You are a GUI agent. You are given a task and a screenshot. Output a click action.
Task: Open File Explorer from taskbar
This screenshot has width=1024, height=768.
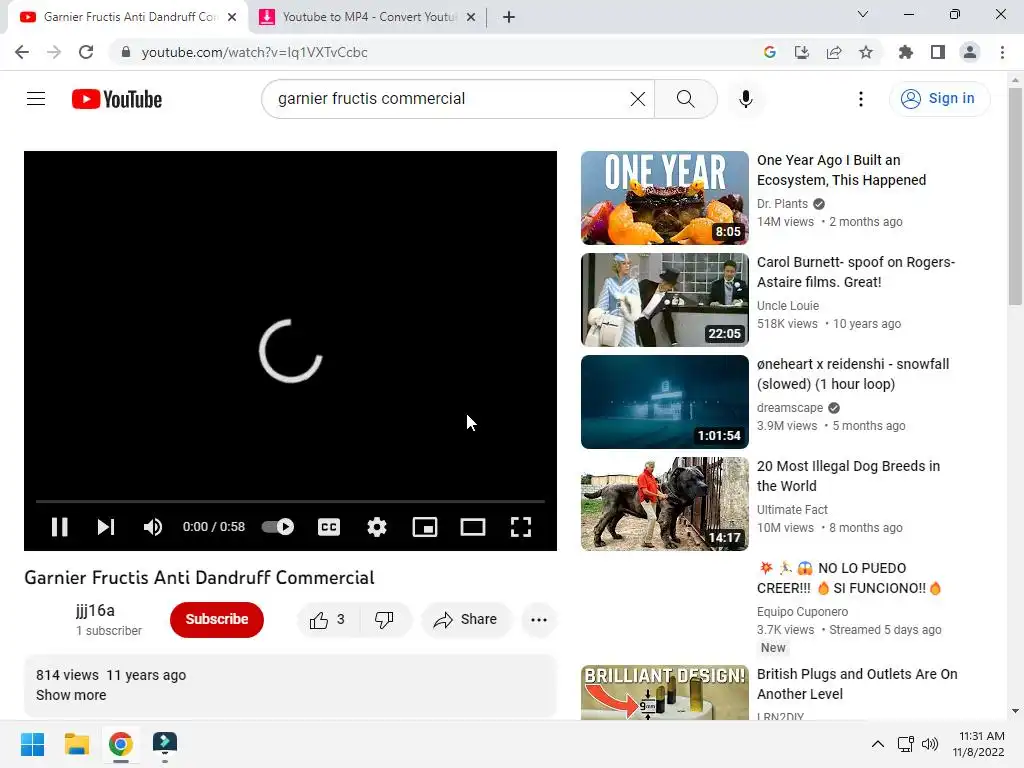[x=76, y=744]
